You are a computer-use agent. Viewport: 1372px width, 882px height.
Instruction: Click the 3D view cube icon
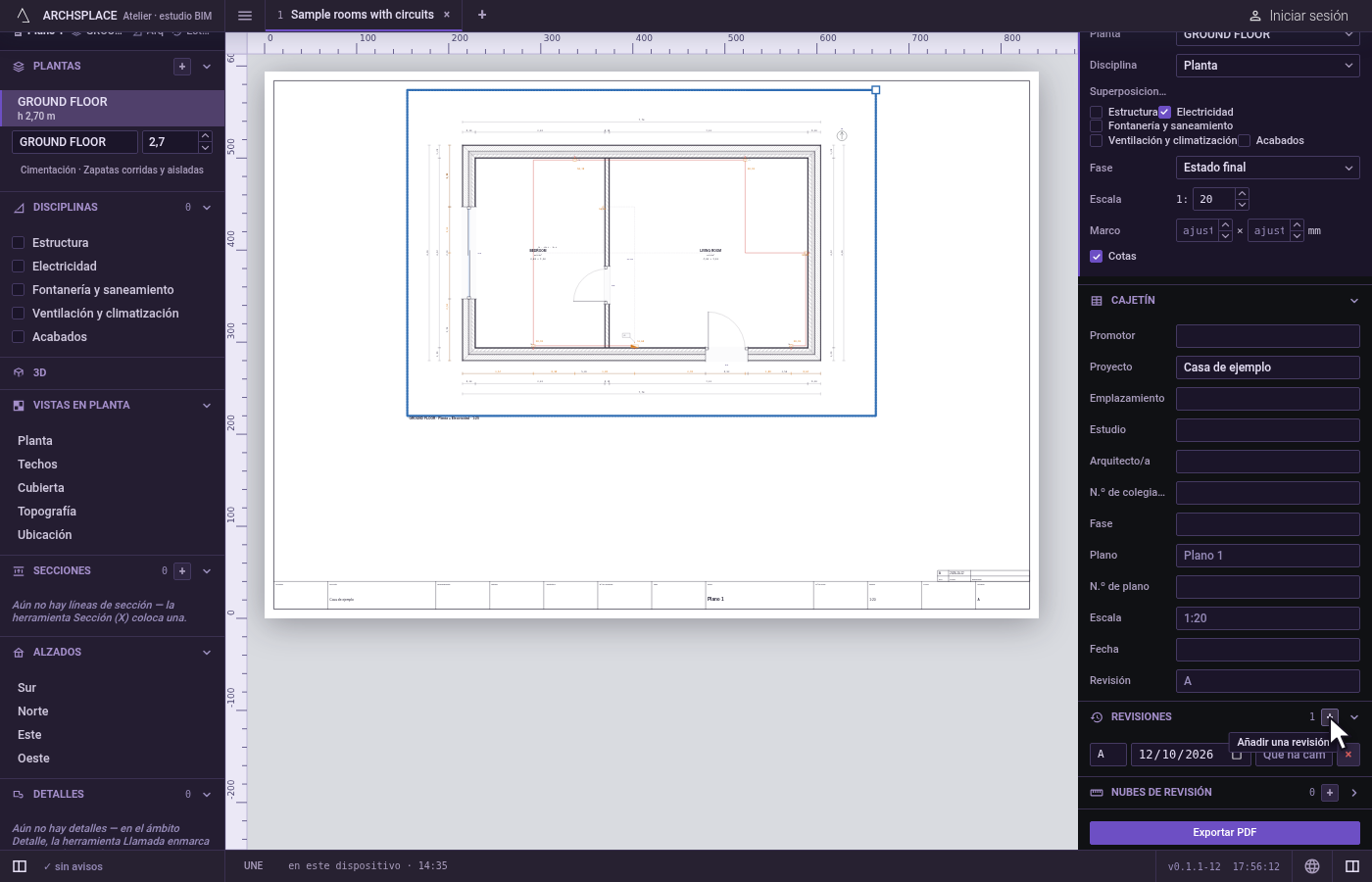tap(19, 373)
